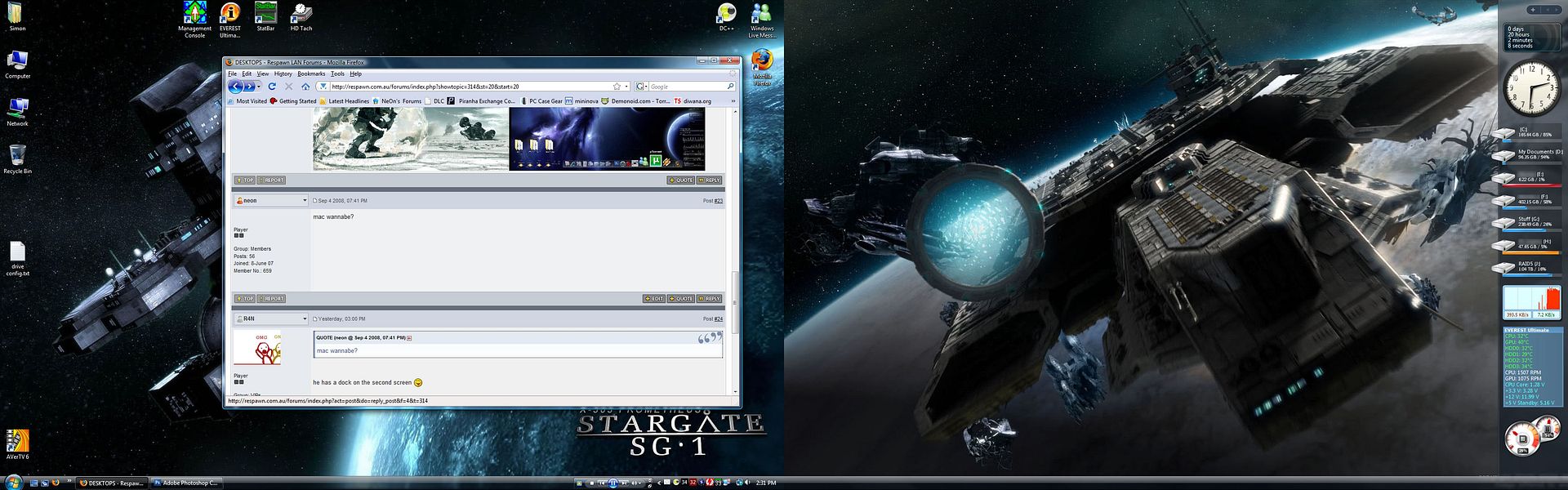Pause playback in taskbar media toolbar
Viewport: 1568px width, 490px height.
pyautogui.click(x=612, y=483)
